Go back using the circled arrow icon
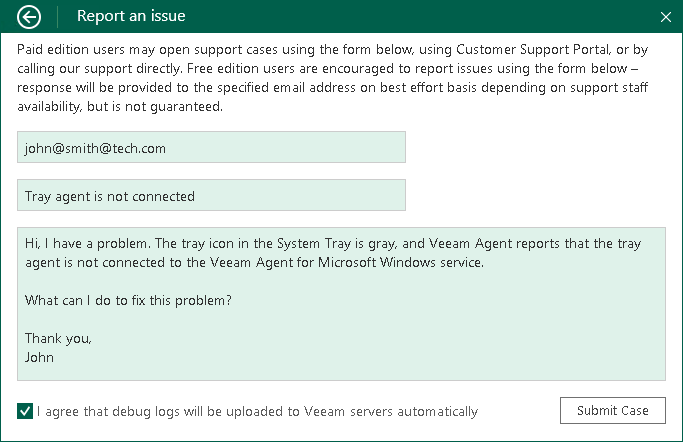This screenshot has width=683, height=442. coord(30,16)
